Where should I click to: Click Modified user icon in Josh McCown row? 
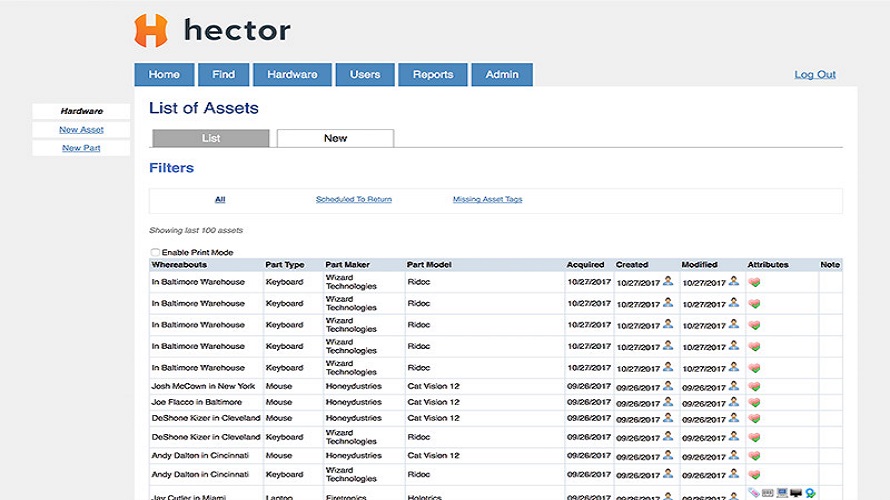tap(734, 386)
